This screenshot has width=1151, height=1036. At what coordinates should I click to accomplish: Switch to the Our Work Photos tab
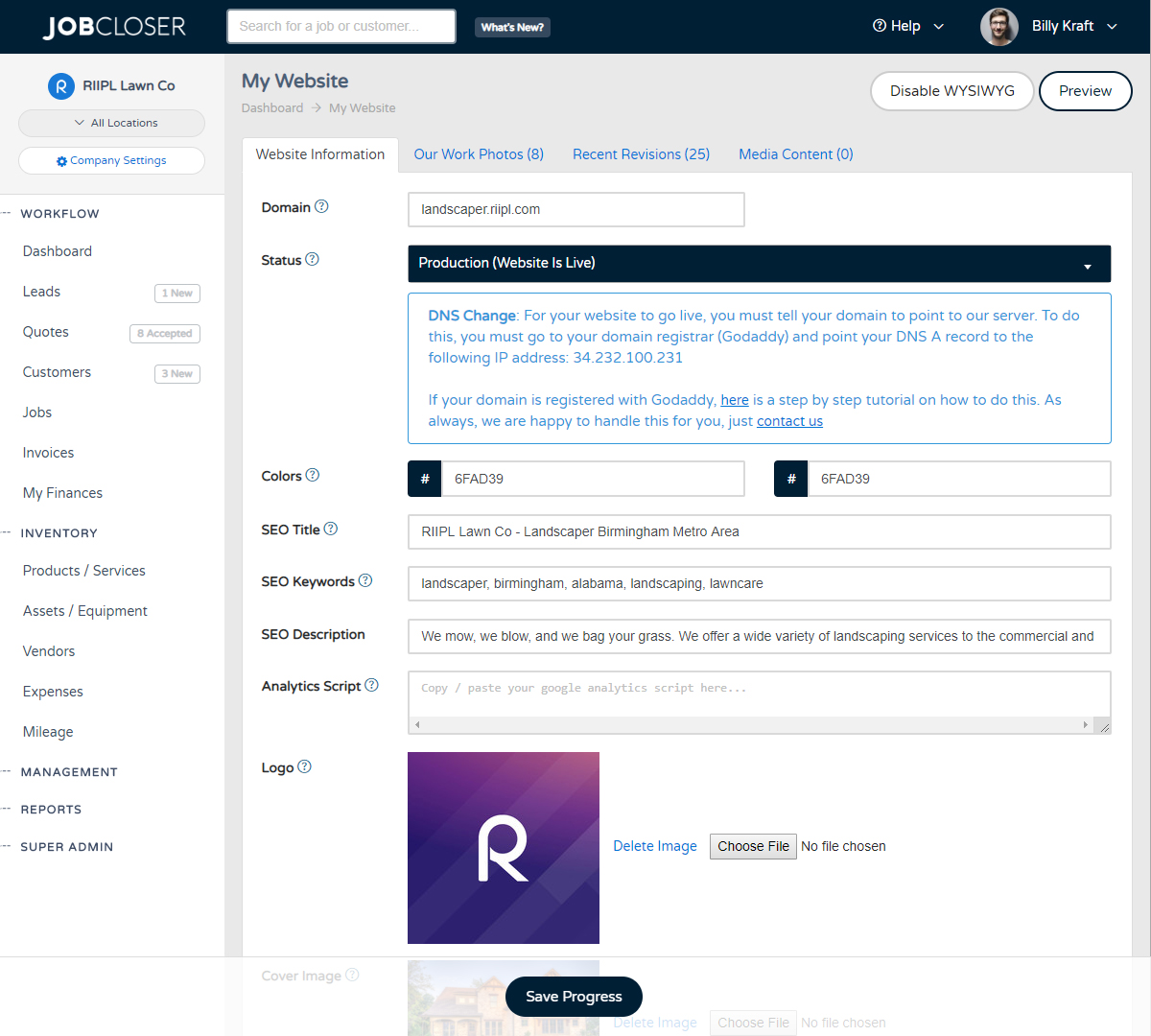[x=479, y=154]
